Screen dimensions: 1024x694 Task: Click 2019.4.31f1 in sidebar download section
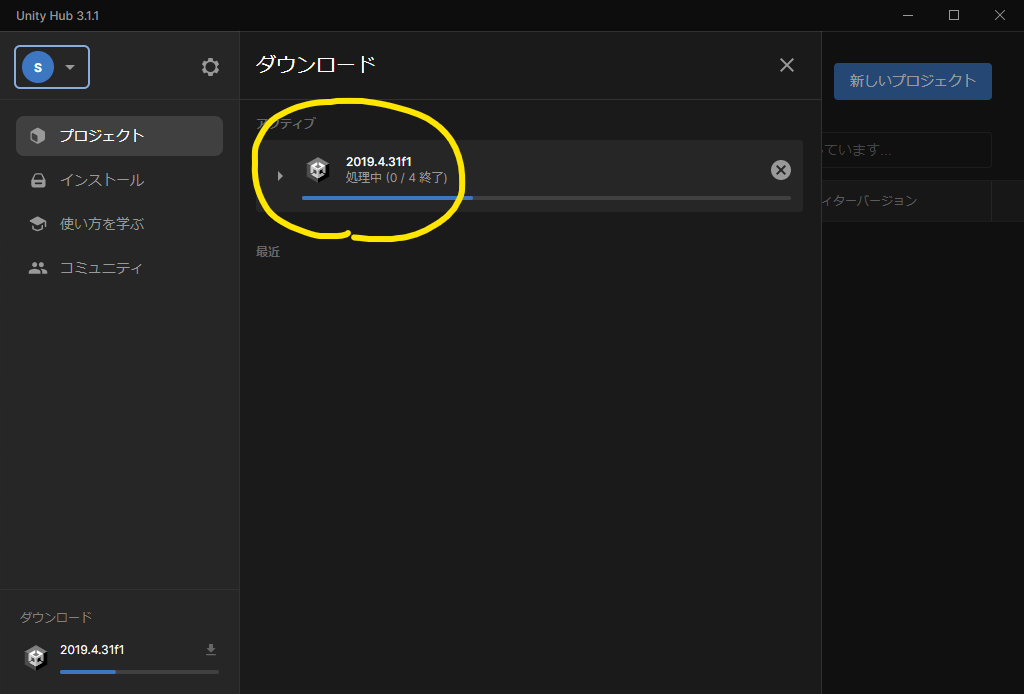(x=92, y=650)
